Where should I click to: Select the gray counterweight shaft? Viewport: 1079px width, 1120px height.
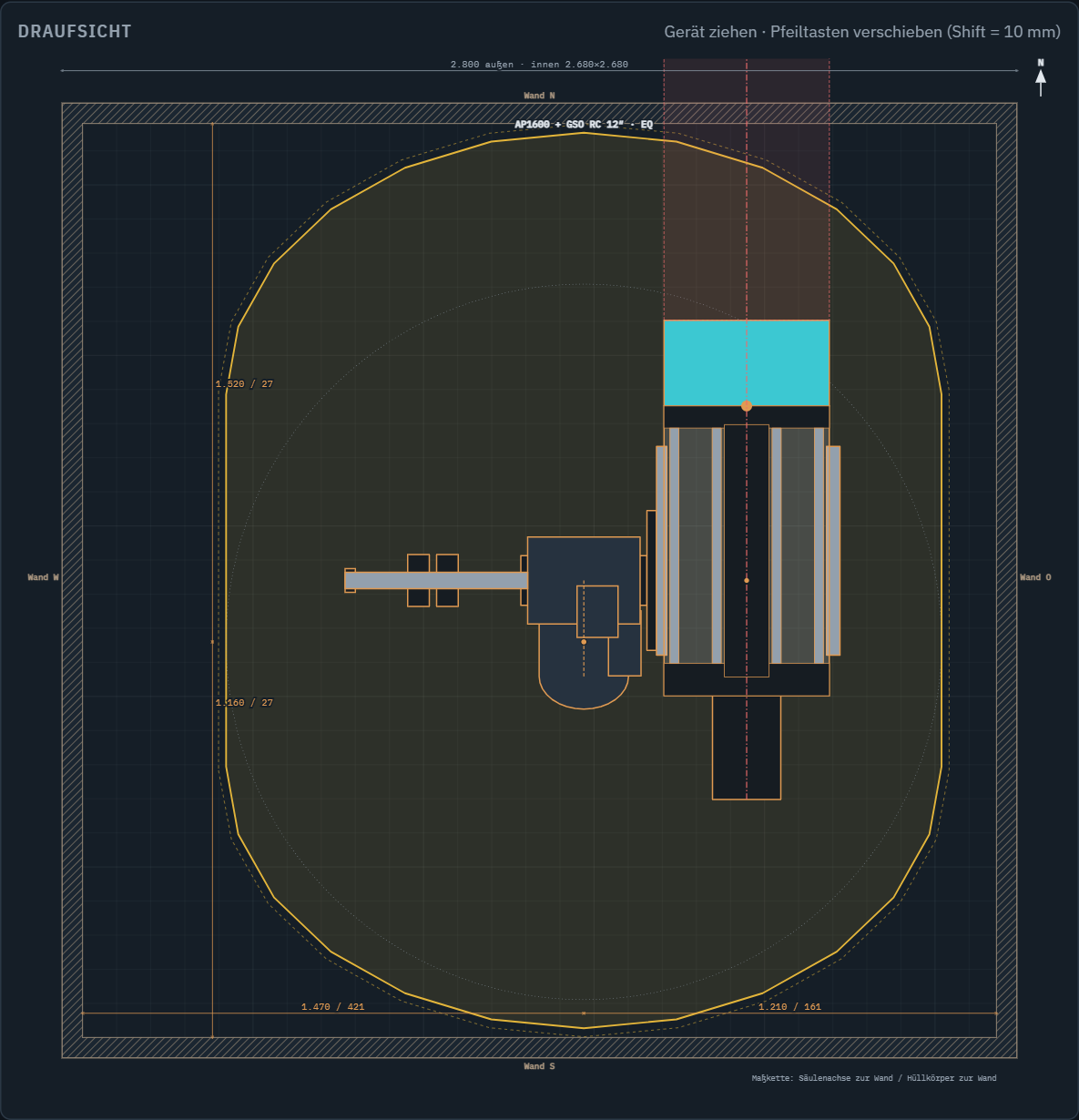coord(436,581)
